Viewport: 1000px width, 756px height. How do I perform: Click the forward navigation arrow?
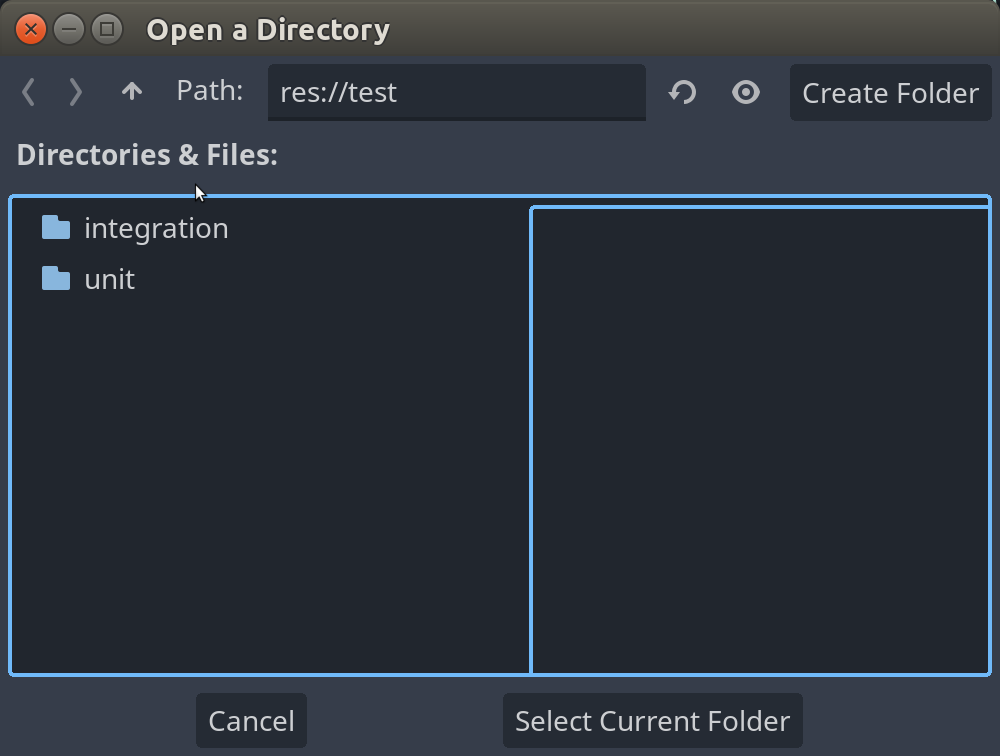pos(75,92)
